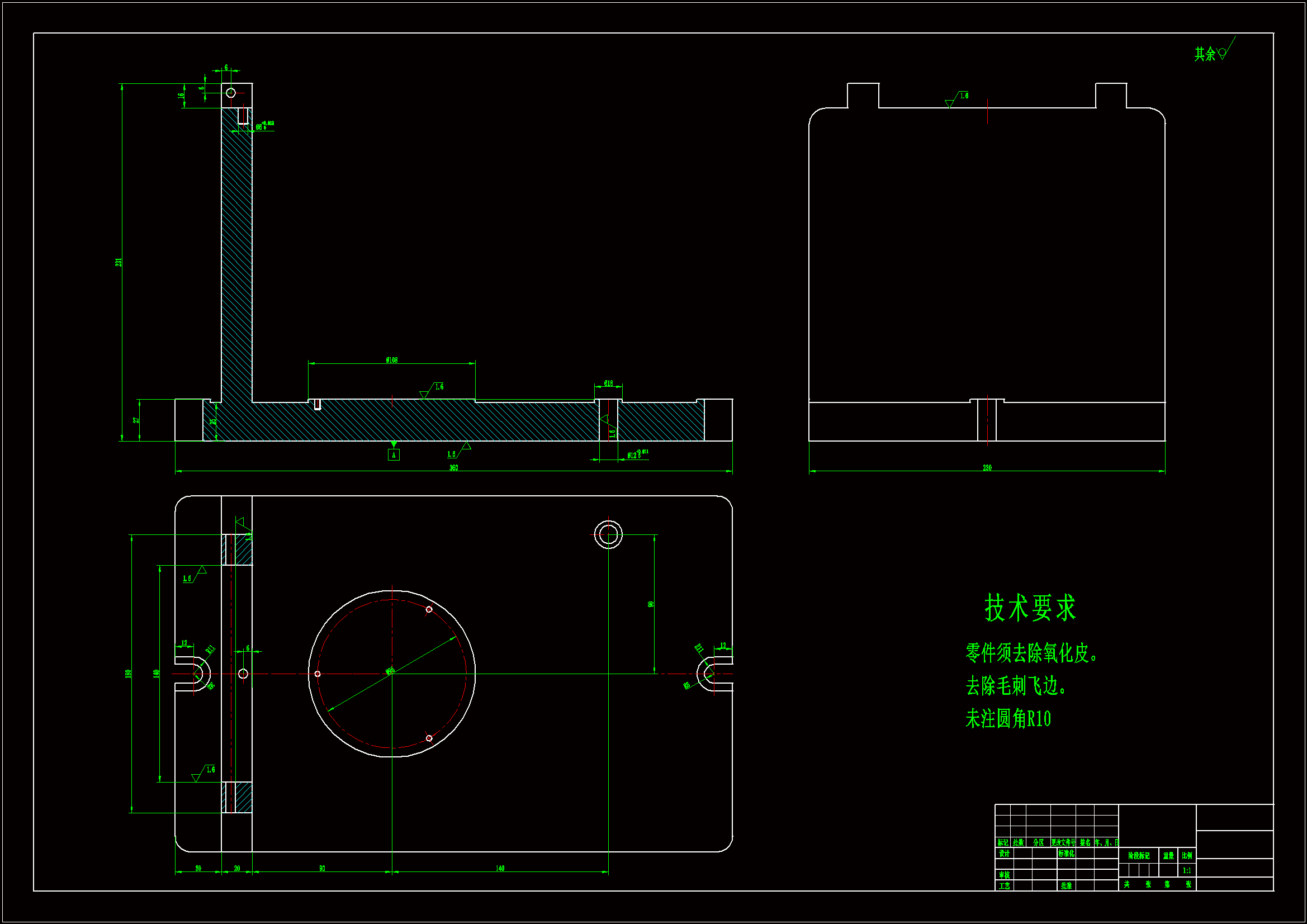
Task: Click the 零件须去除氧化皮 requirement line
Action: click(x=1031, y=653)
